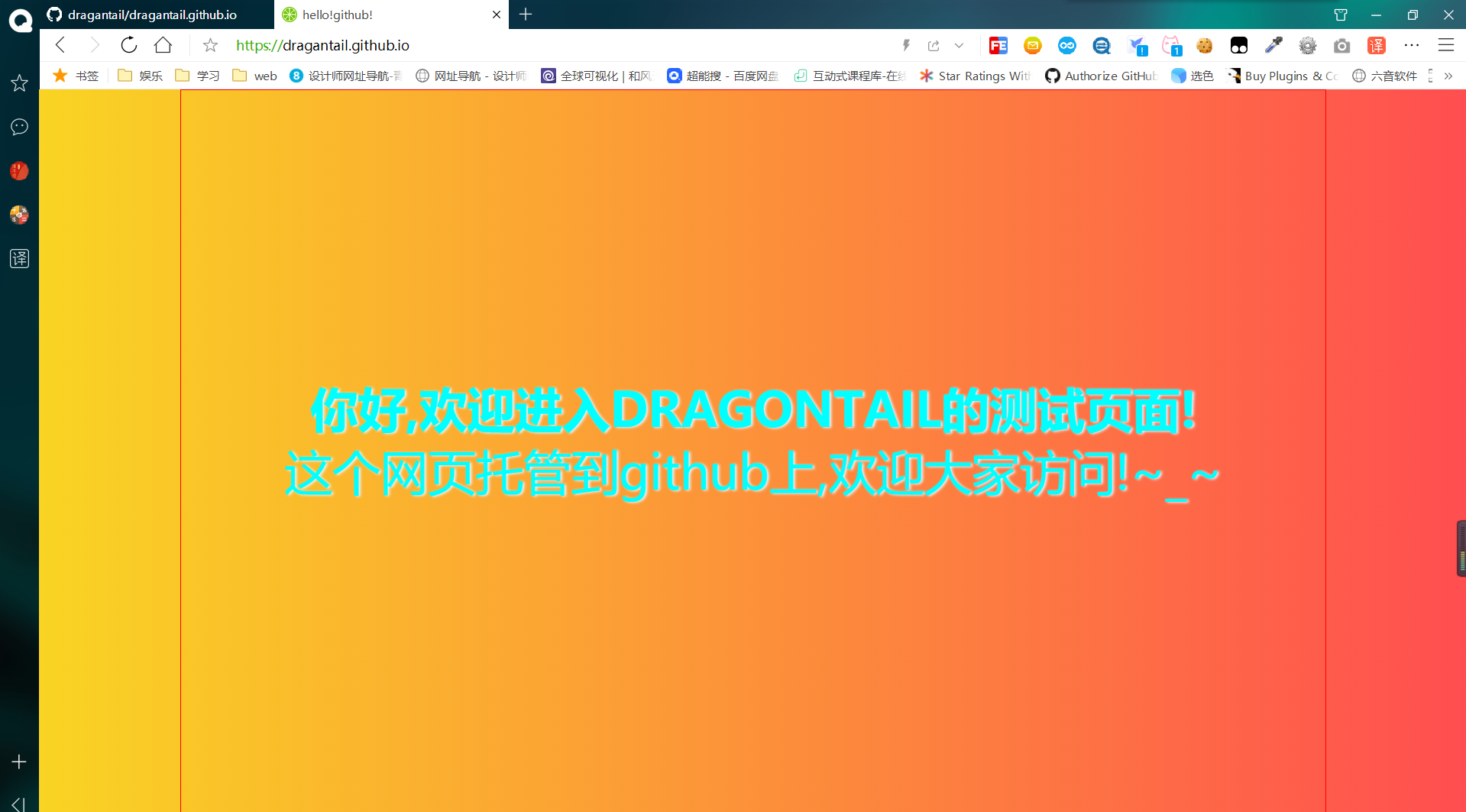This screenshot has width=1466, height=812.
Task: Open the 学习 bookmark folder
Action: tap(197, 76)
